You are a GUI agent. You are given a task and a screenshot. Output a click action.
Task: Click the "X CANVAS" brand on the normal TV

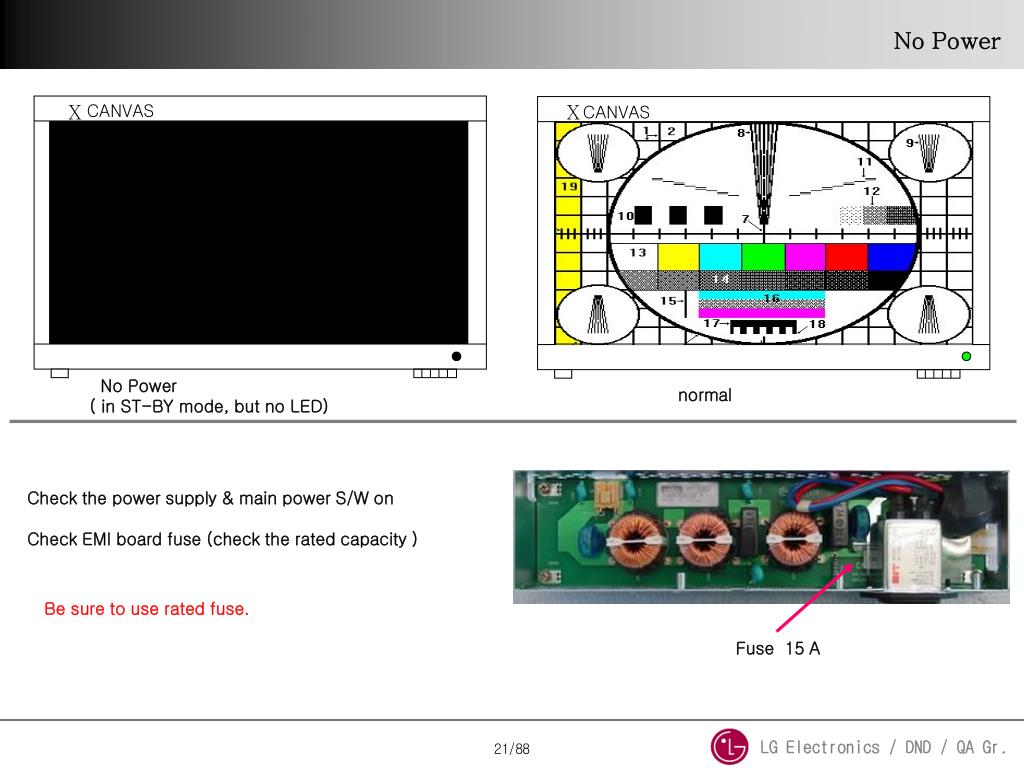coord(608,112)
